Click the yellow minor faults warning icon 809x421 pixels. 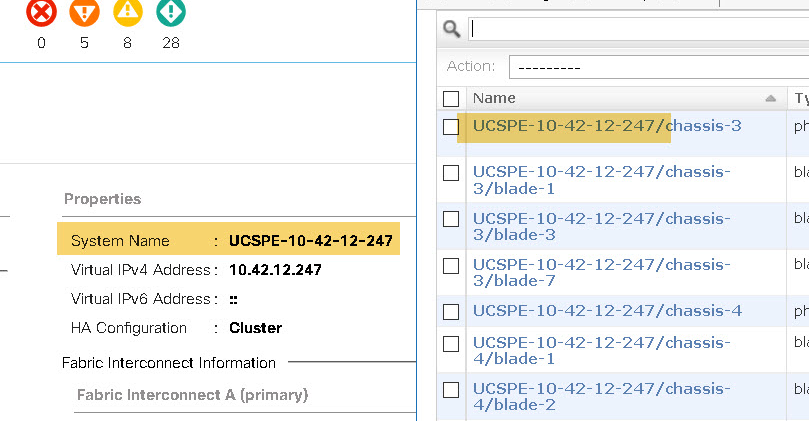[x=127, y=12]
